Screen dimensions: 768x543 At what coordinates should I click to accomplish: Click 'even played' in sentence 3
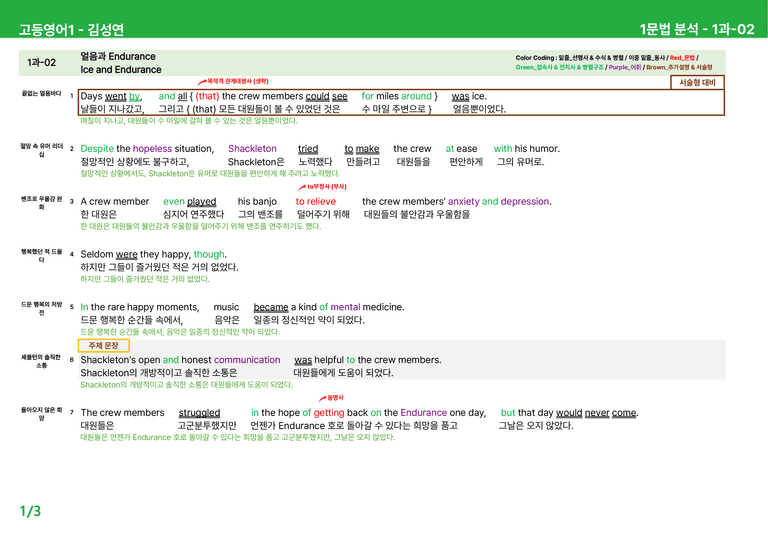(190, 202)
